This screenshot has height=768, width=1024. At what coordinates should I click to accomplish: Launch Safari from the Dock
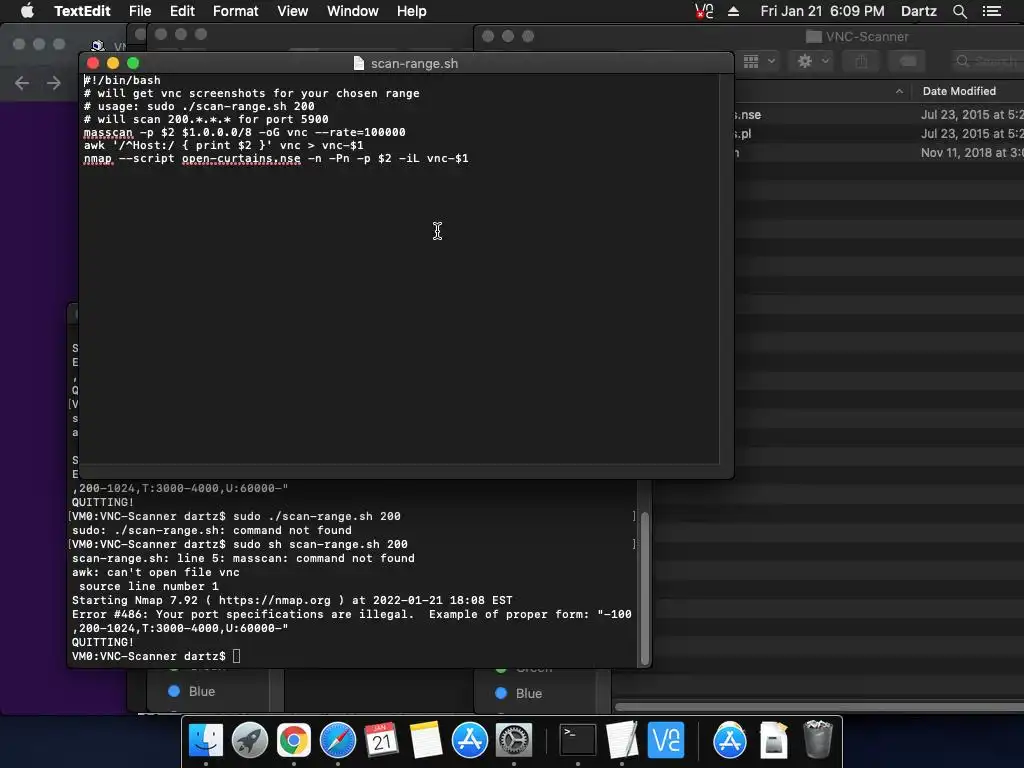[338, 740]
